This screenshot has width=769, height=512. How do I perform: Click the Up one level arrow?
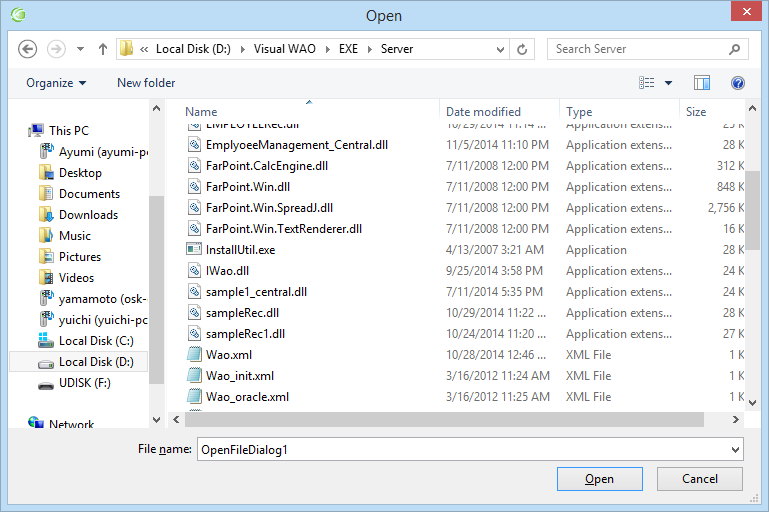coord(103,48)
